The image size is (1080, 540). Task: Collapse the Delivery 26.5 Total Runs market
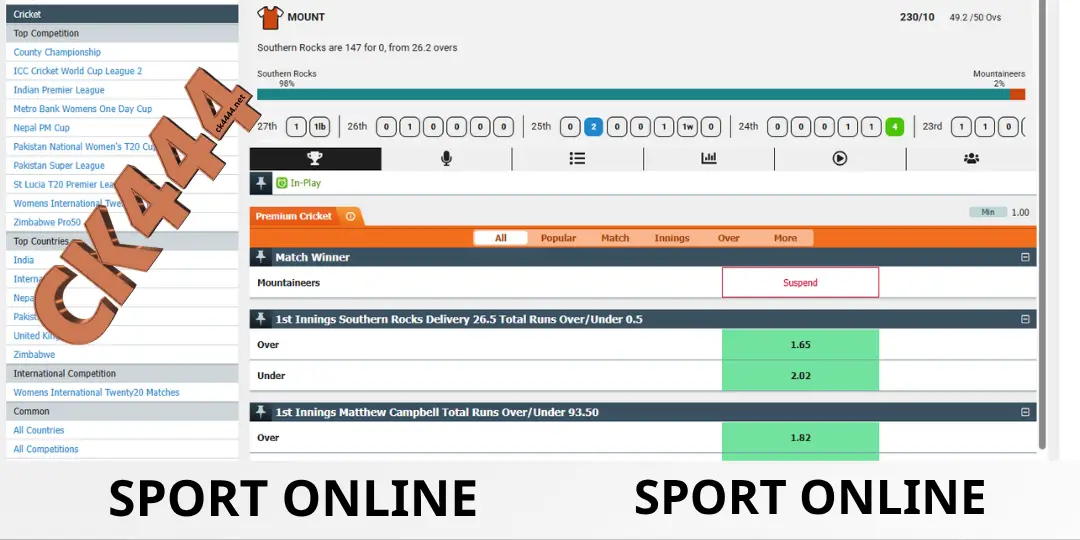click(1025, 319)
